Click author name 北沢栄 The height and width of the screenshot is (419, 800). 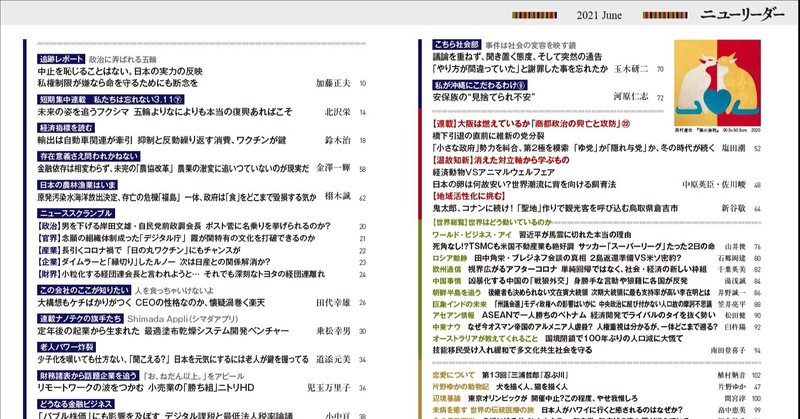(337, 112)
